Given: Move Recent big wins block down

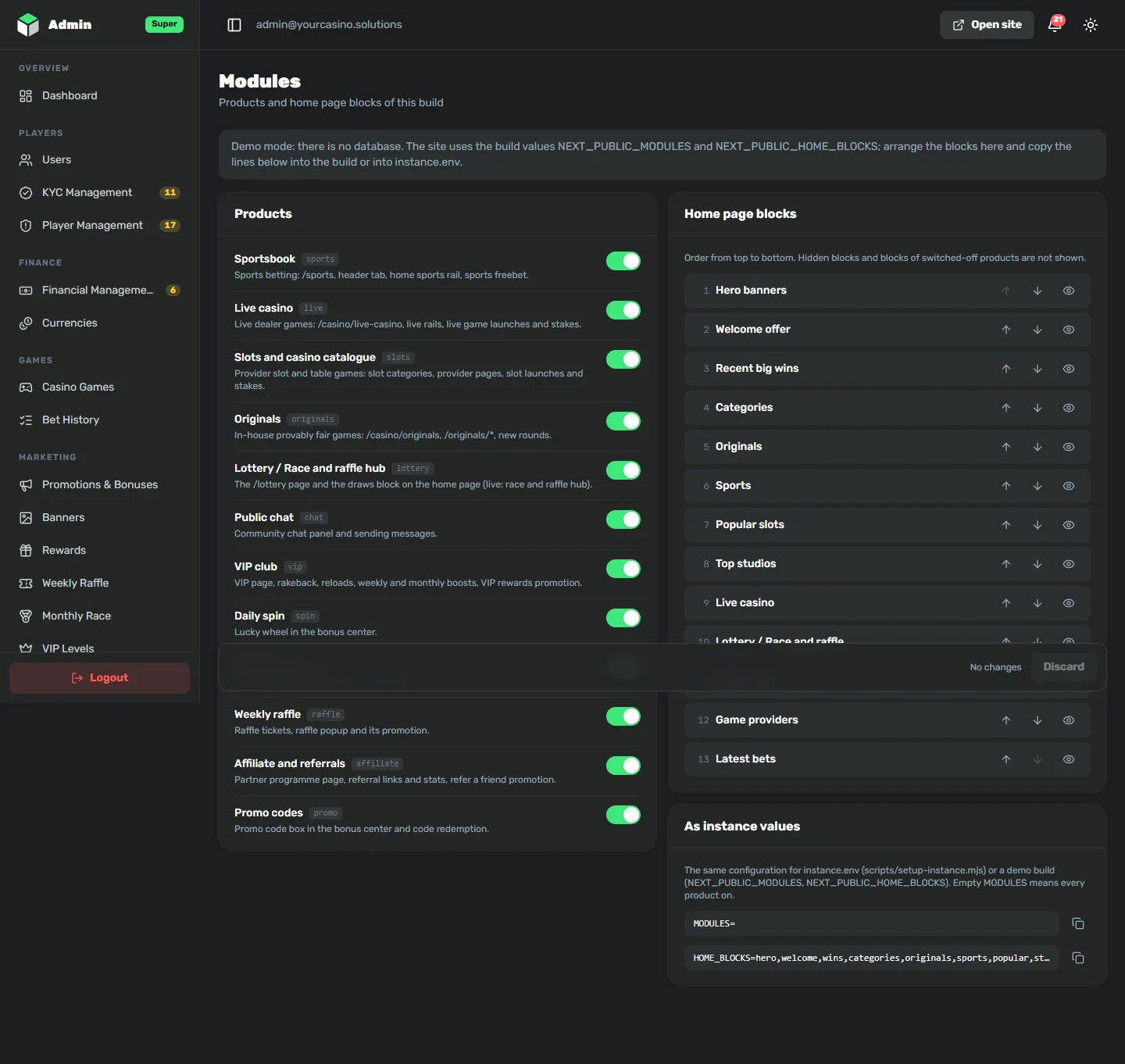Looking at the screenshot, I should pos(1037,369).
